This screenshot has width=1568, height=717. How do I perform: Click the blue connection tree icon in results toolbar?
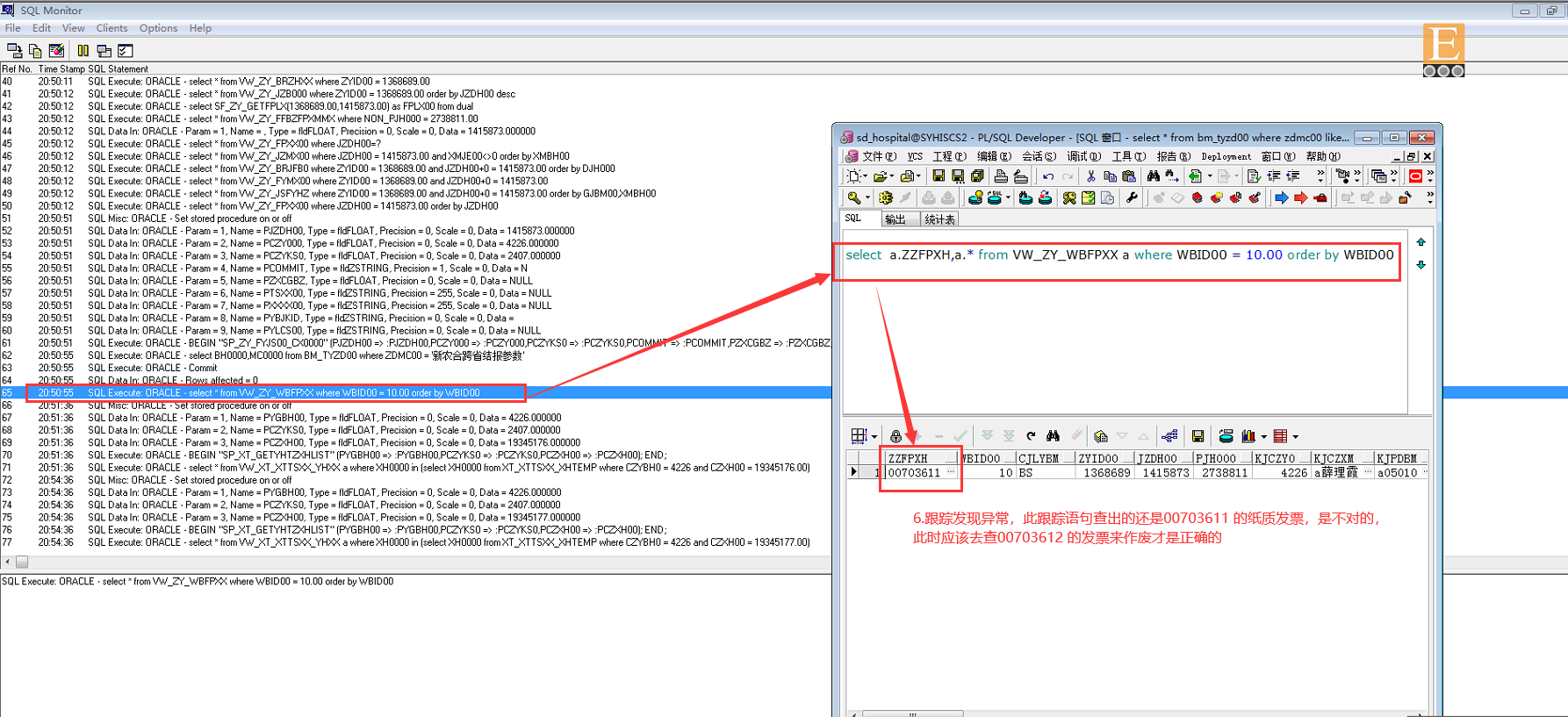1169,436
